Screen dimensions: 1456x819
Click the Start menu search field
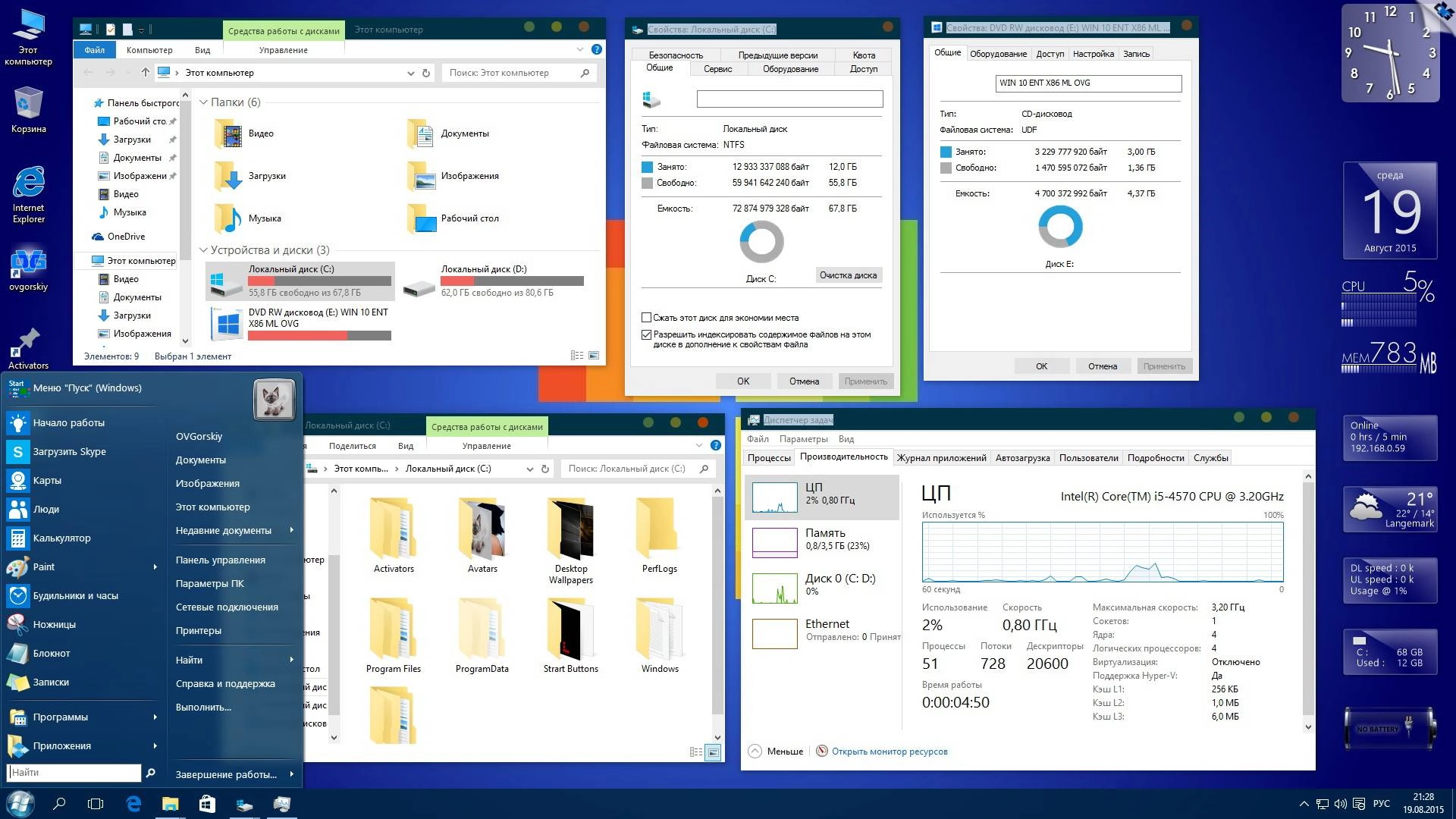pyautogui.click(x=74, y=772)
